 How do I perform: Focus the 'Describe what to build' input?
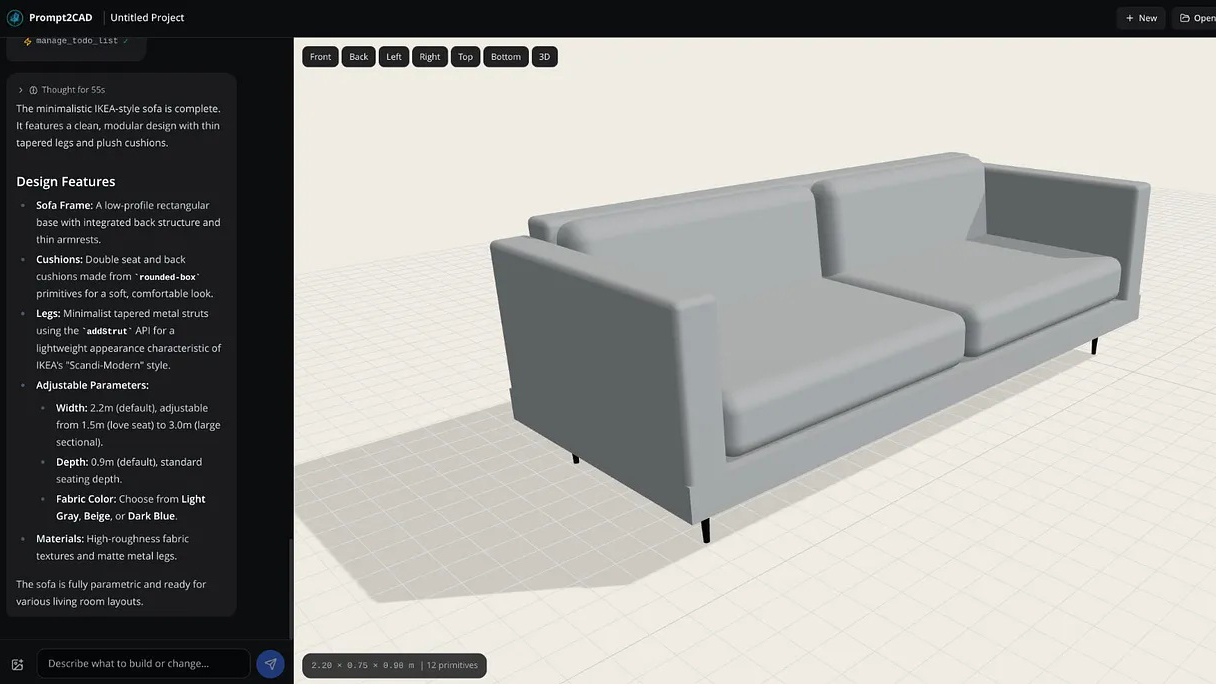[x=143, y=663]
